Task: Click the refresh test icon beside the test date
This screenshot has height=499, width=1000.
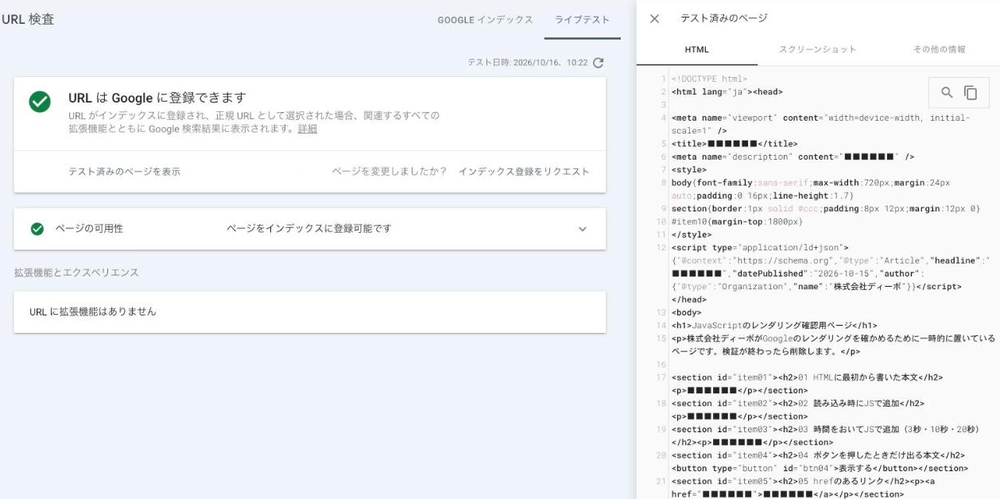Action: (598, 63)
